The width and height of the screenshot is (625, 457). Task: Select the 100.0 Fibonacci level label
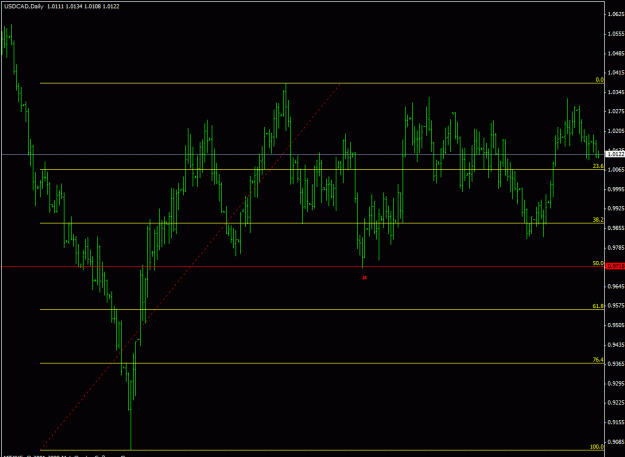point(597,447)
